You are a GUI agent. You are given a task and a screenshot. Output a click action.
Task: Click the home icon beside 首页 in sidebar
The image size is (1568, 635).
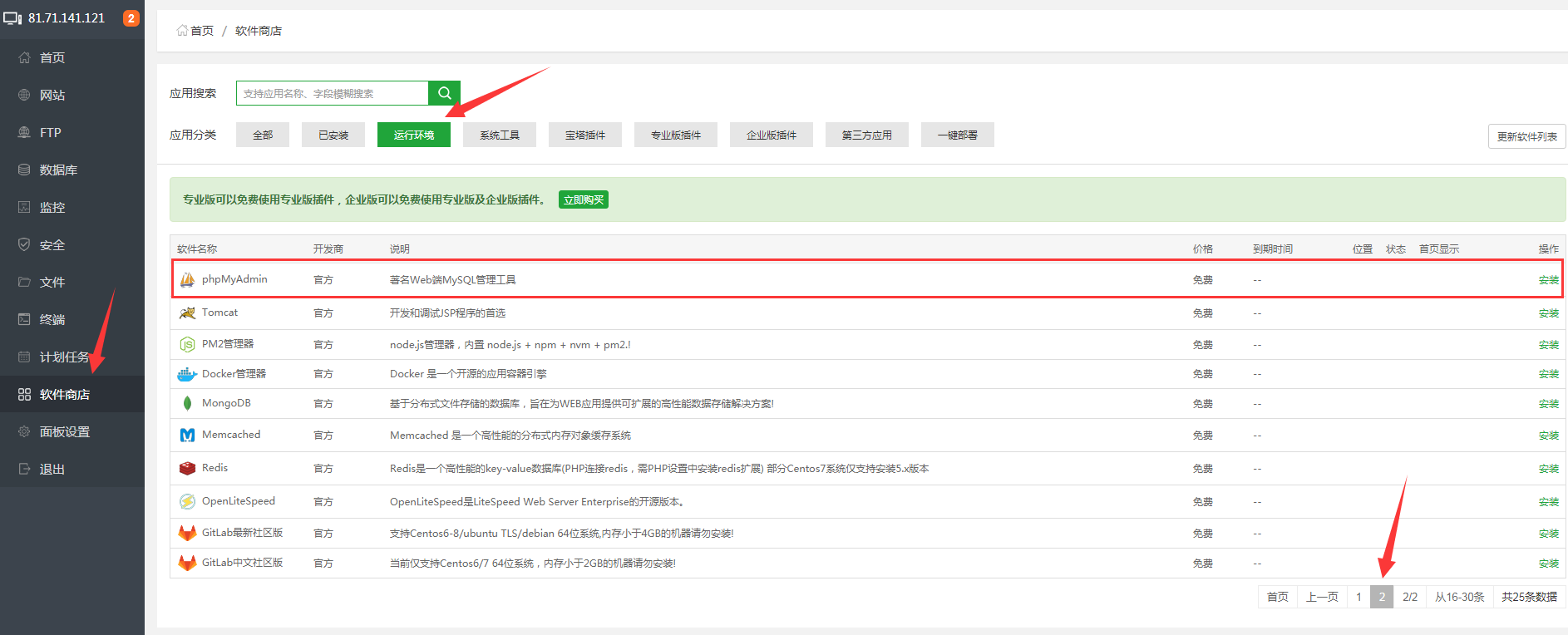[x=24, y=57]
